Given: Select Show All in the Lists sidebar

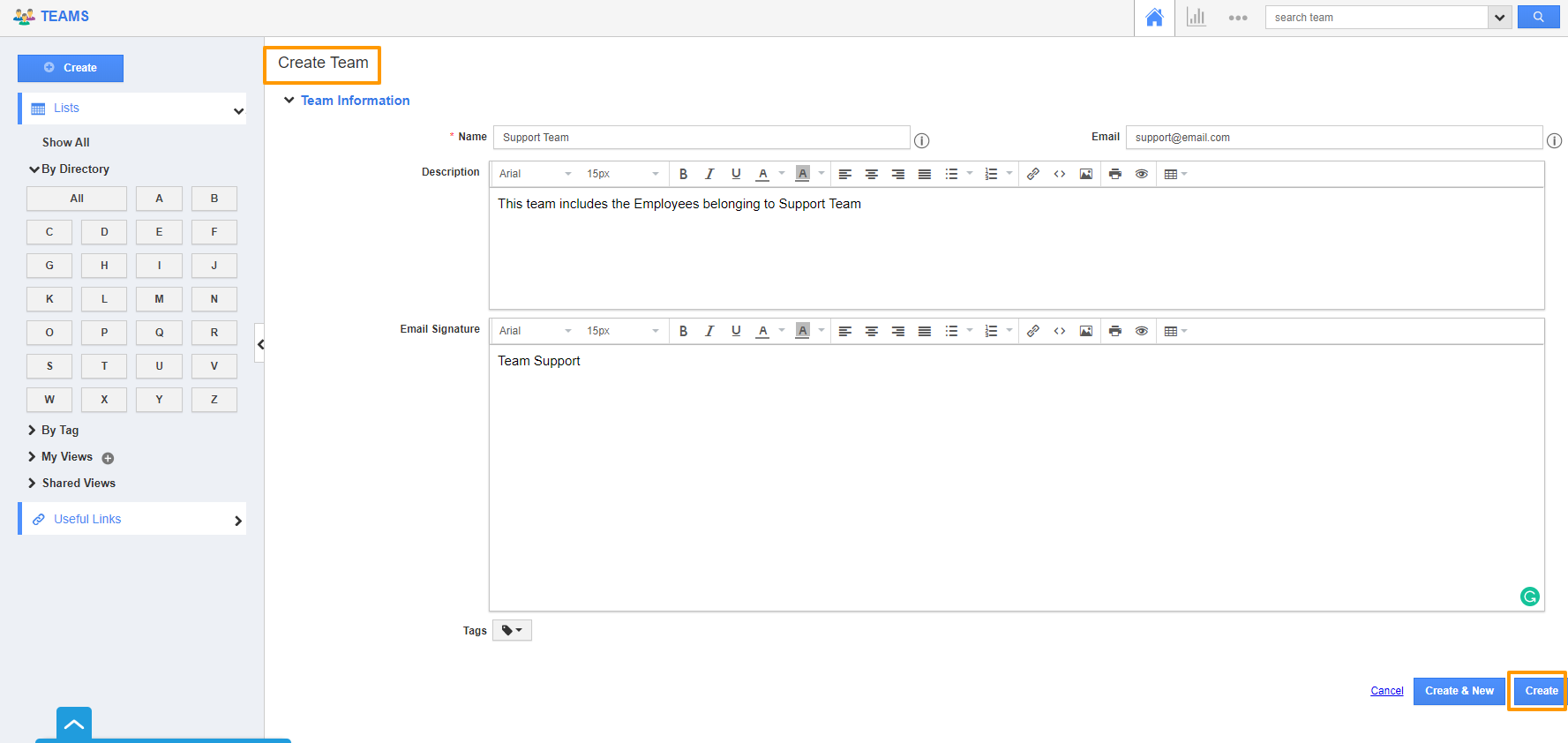Looking at the screenshot, I should (66, 142).
